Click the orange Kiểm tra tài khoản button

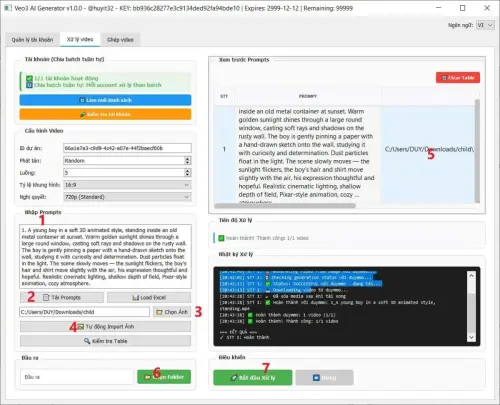[x=105, y=114]
